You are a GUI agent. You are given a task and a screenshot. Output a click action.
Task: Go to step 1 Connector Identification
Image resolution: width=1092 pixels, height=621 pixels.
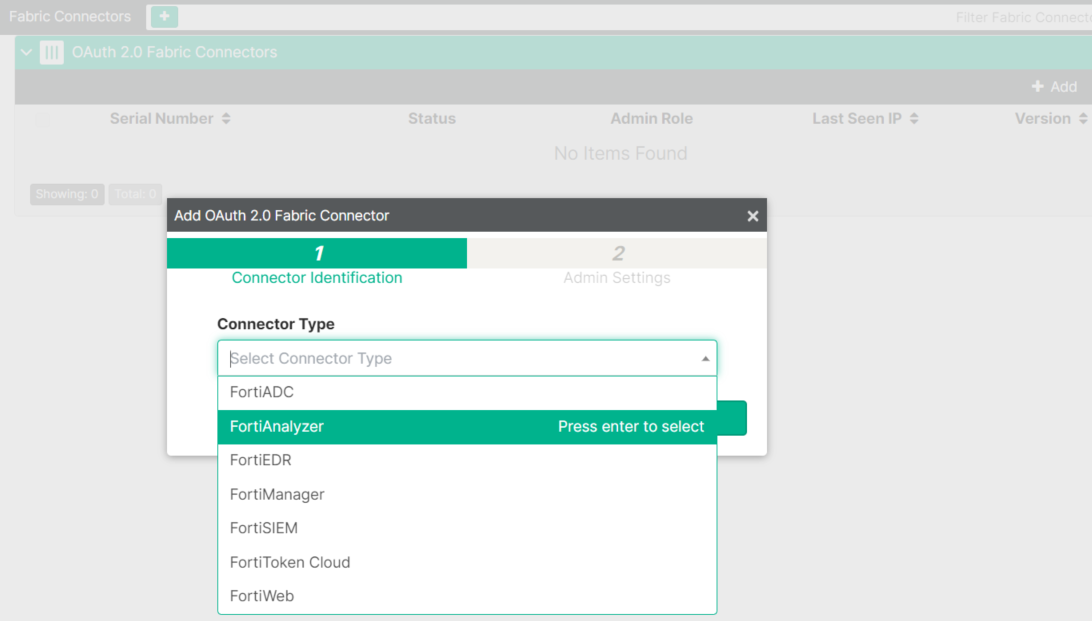pos(317,262)
